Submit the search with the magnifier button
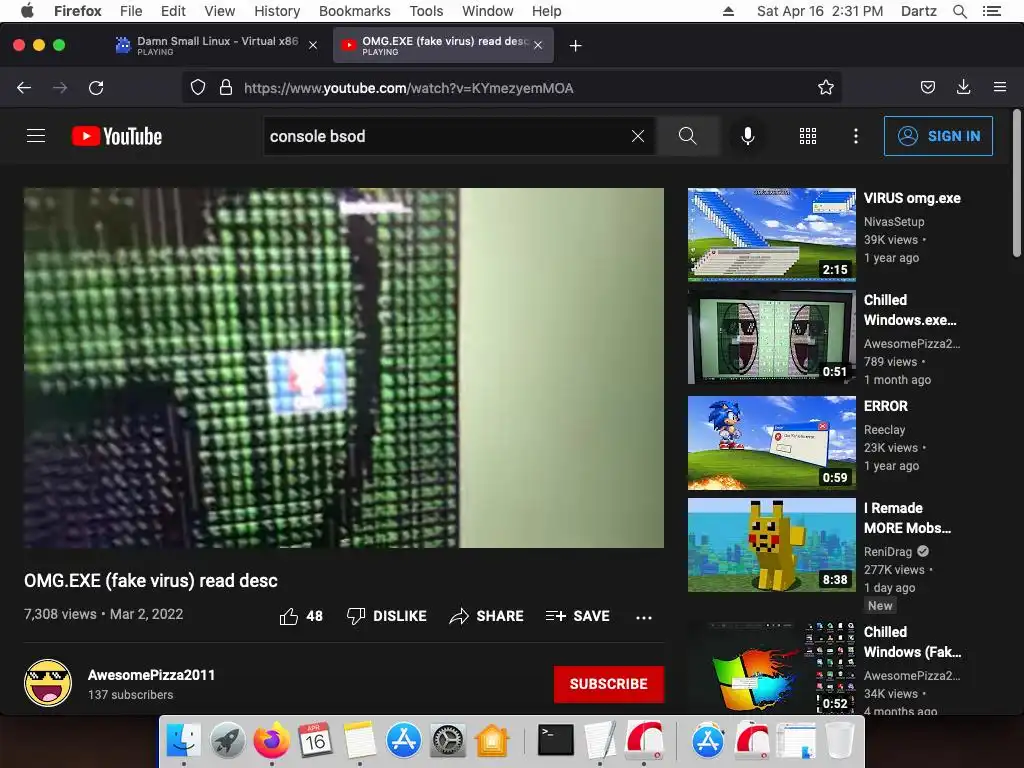This screenshot has width=1024, height=768. tap(688, 136)
